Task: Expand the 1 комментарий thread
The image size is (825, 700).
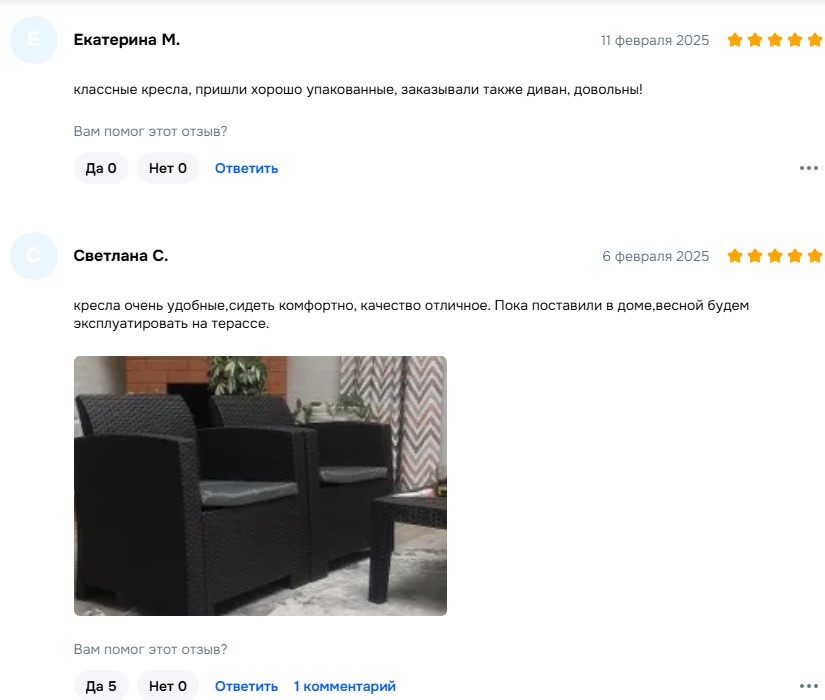Action: coord(345,686)
